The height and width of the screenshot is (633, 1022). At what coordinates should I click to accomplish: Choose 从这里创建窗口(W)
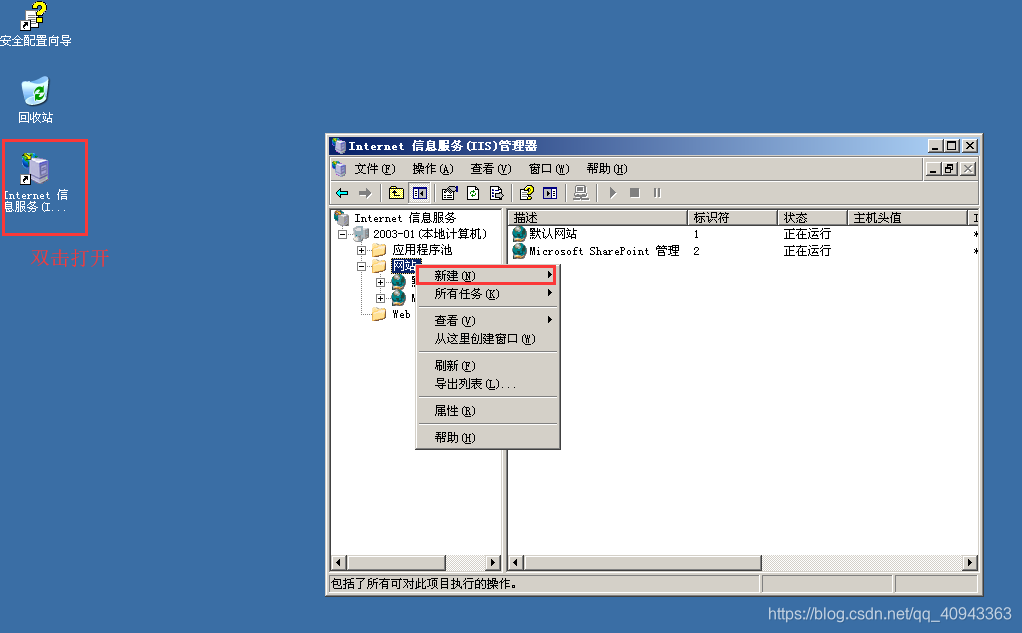click(488, 339)
